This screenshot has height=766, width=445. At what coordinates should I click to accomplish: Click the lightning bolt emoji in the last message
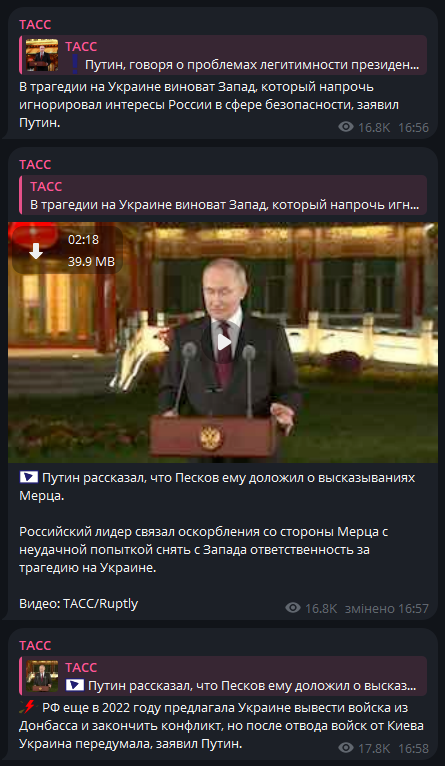[x=29, y=707]
